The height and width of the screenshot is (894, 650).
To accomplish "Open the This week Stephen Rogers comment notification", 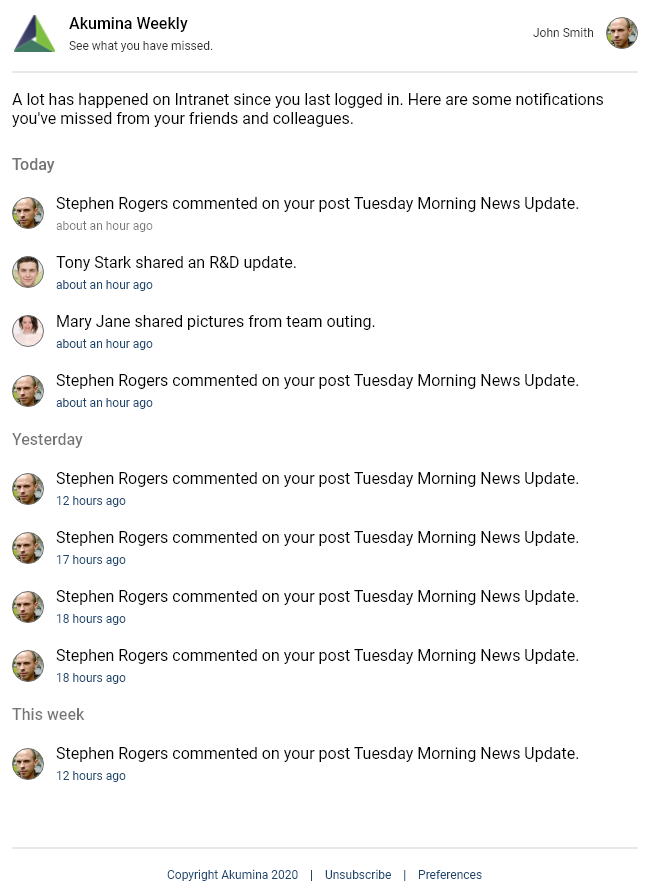I will 317,754.
